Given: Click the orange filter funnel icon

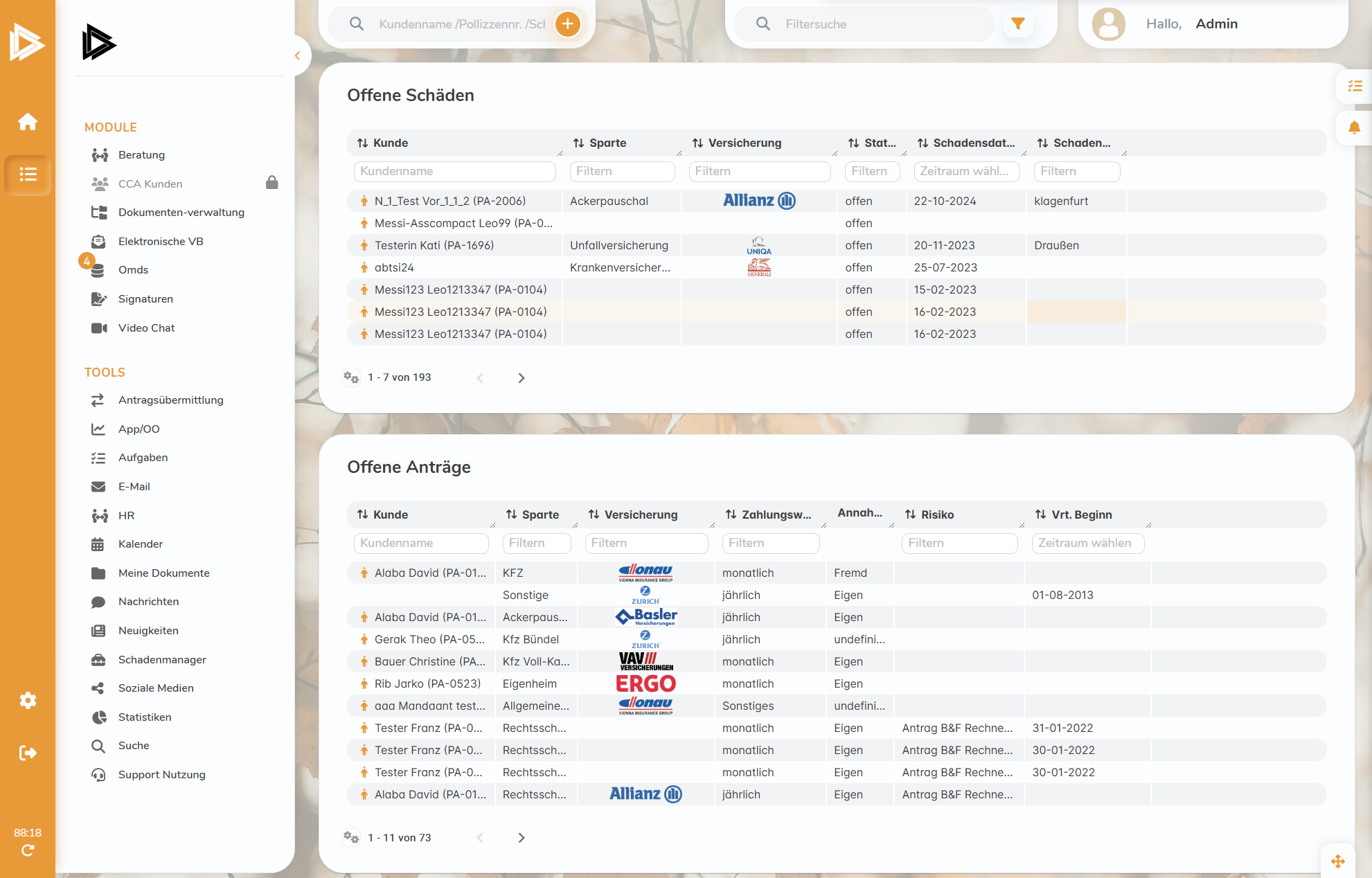Looking at the screenshot, I should (x=1017, y=24).
